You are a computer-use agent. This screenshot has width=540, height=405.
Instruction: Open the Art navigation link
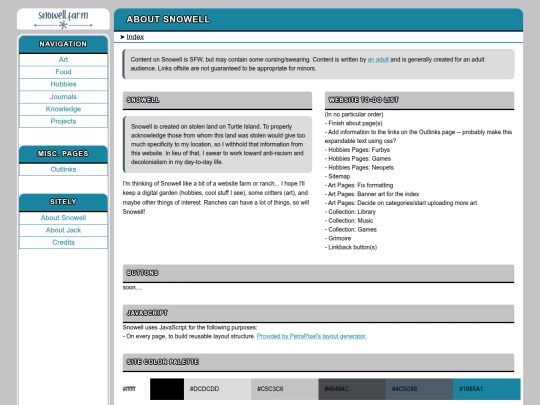tap(63, 60)
